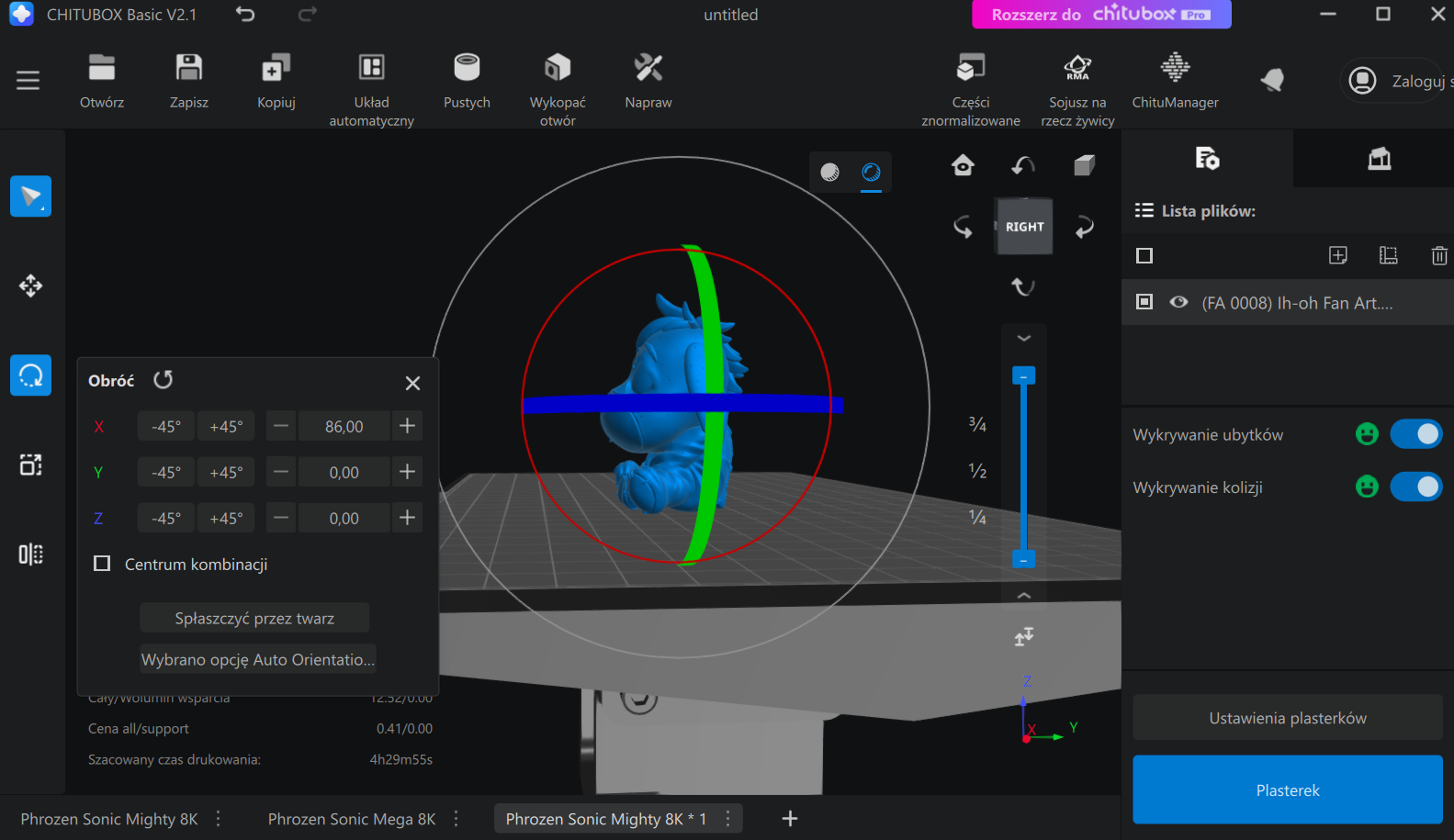Click the trash delete icon in file list
This screenshot has height=840, width=1454.
(x=1439, y=255)
